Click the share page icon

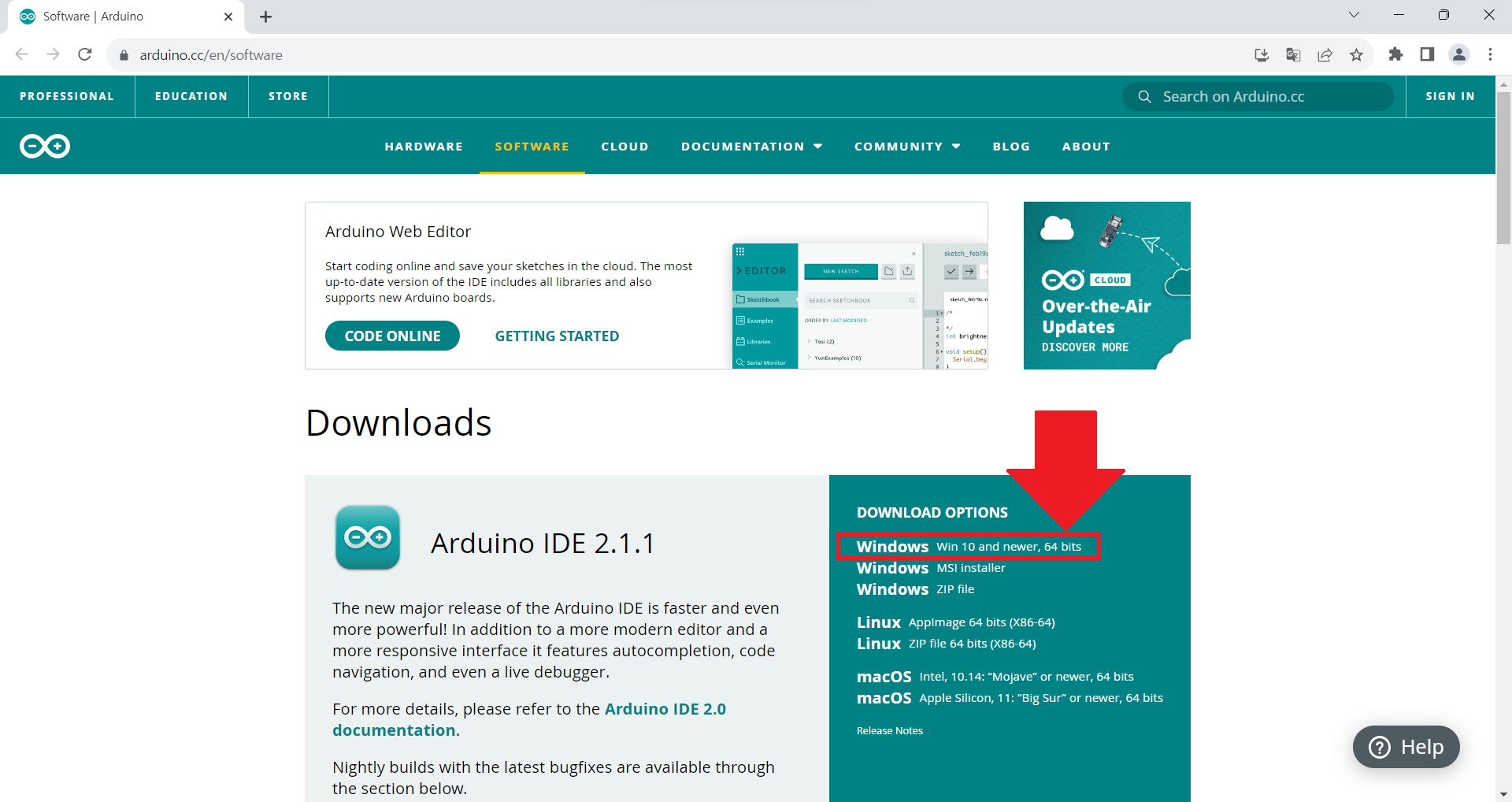(x=1325, y=54)
